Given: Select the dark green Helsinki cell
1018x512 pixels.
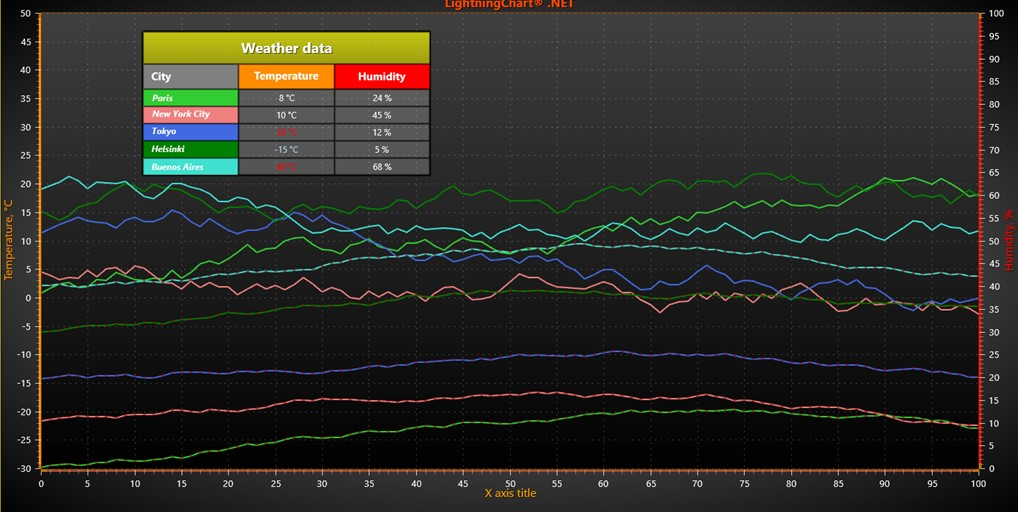Looking at the screenshot, I should pyautogui.click(x=190, y=149).
